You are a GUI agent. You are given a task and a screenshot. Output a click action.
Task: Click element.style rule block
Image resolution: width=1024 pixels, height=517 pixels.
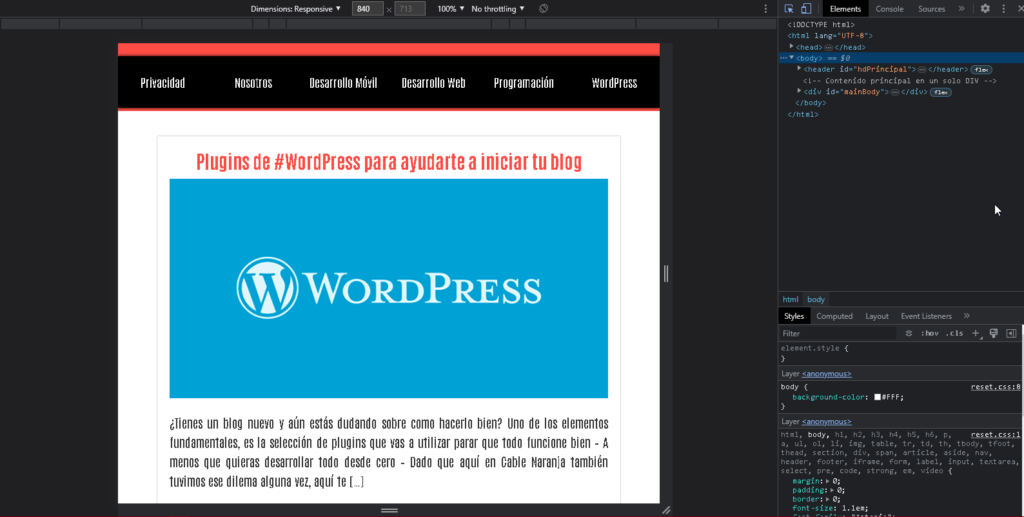tap(901, 353)
